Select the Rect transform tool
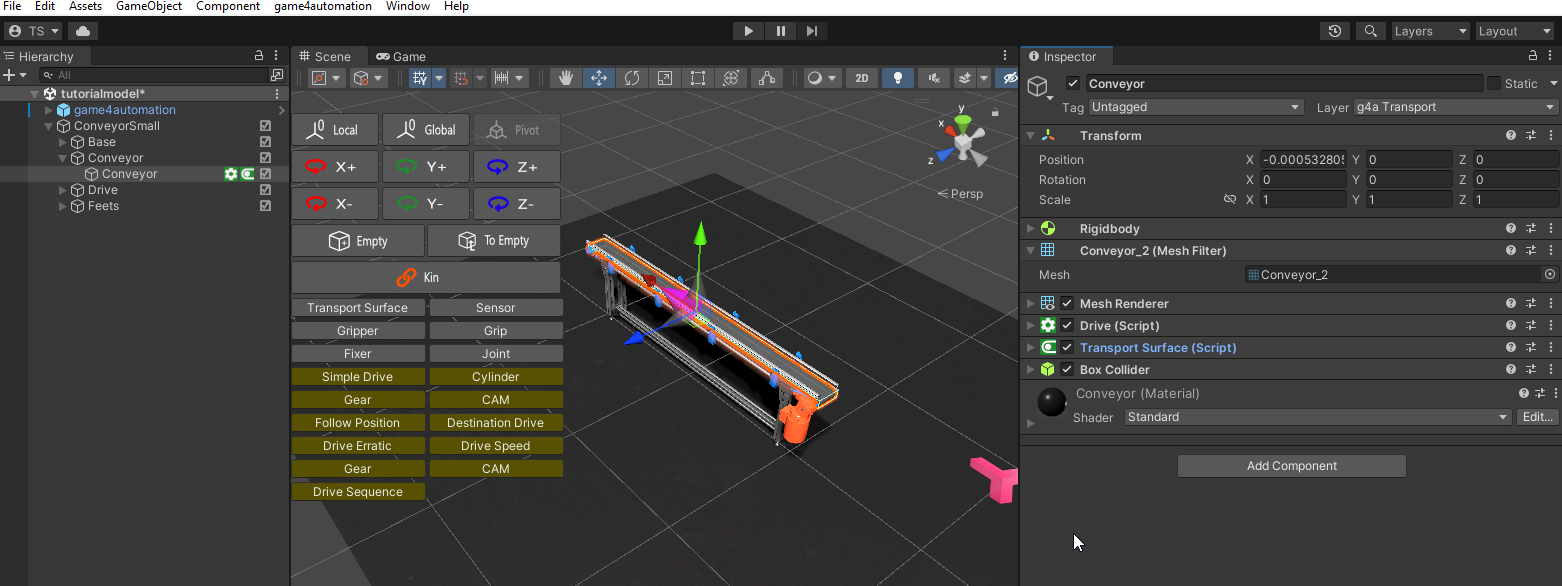The width and height of the screenshot is (1562, 586). [698, 78]
